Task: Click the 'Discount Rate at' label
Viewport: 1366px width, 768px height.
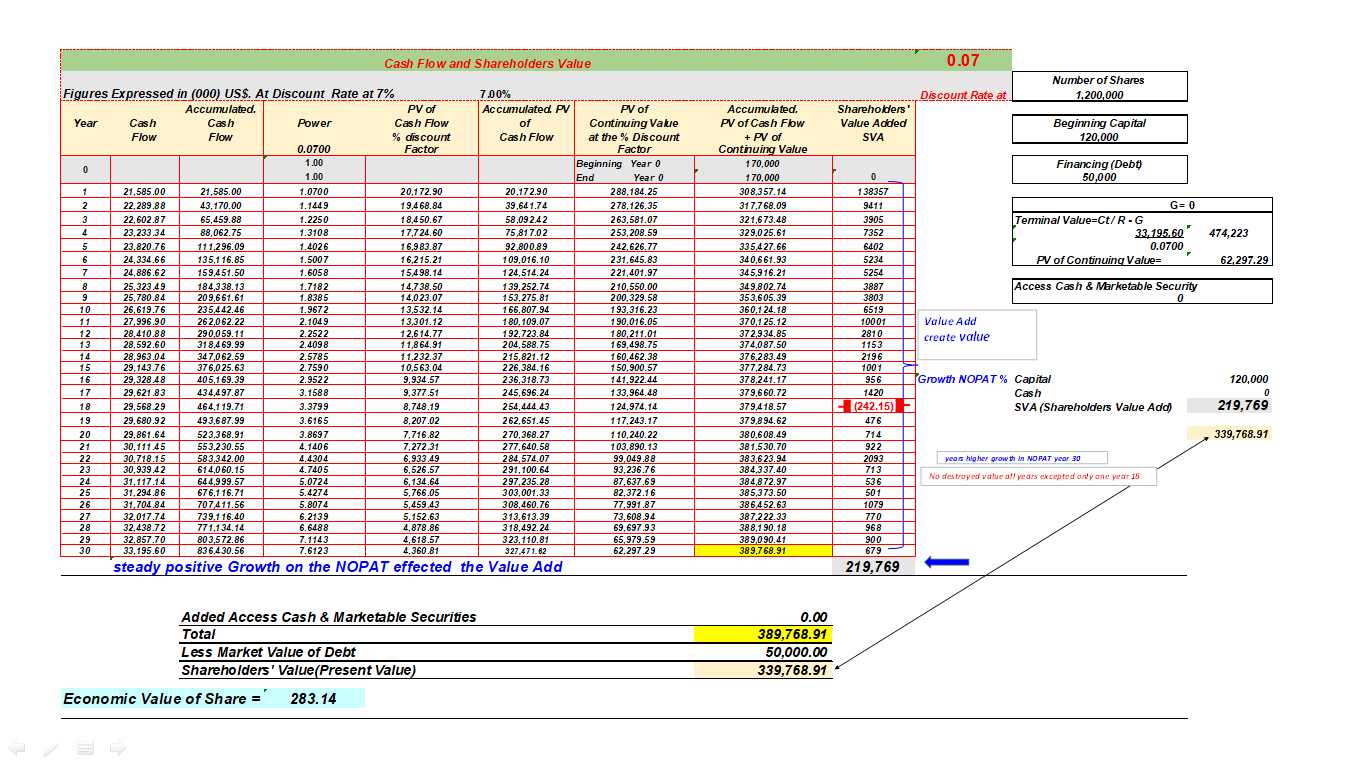Action: [964, 96]
